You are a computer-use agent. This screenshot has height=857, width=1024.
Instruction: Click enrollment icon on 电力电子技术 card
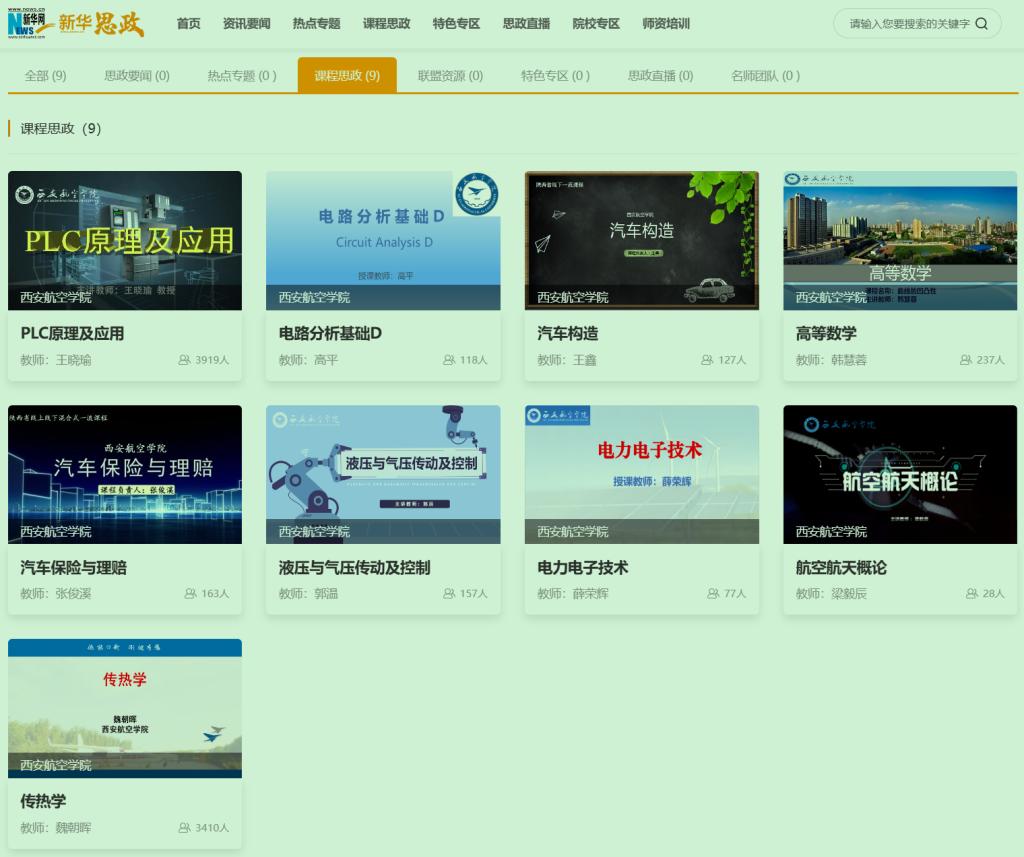click(713, 594)
